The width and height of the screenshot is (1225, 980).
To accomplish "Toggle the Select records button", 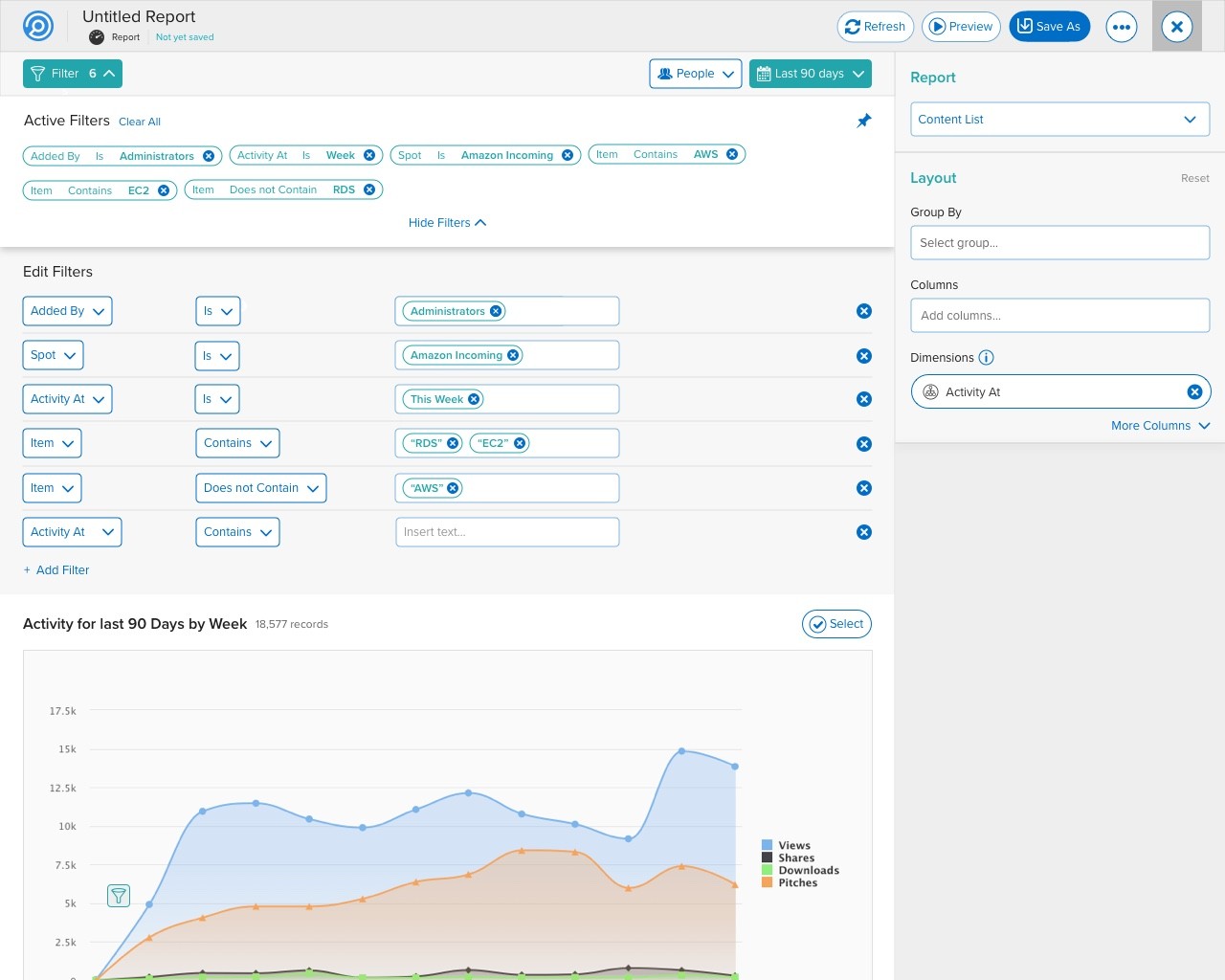I will tap(836, 624).
